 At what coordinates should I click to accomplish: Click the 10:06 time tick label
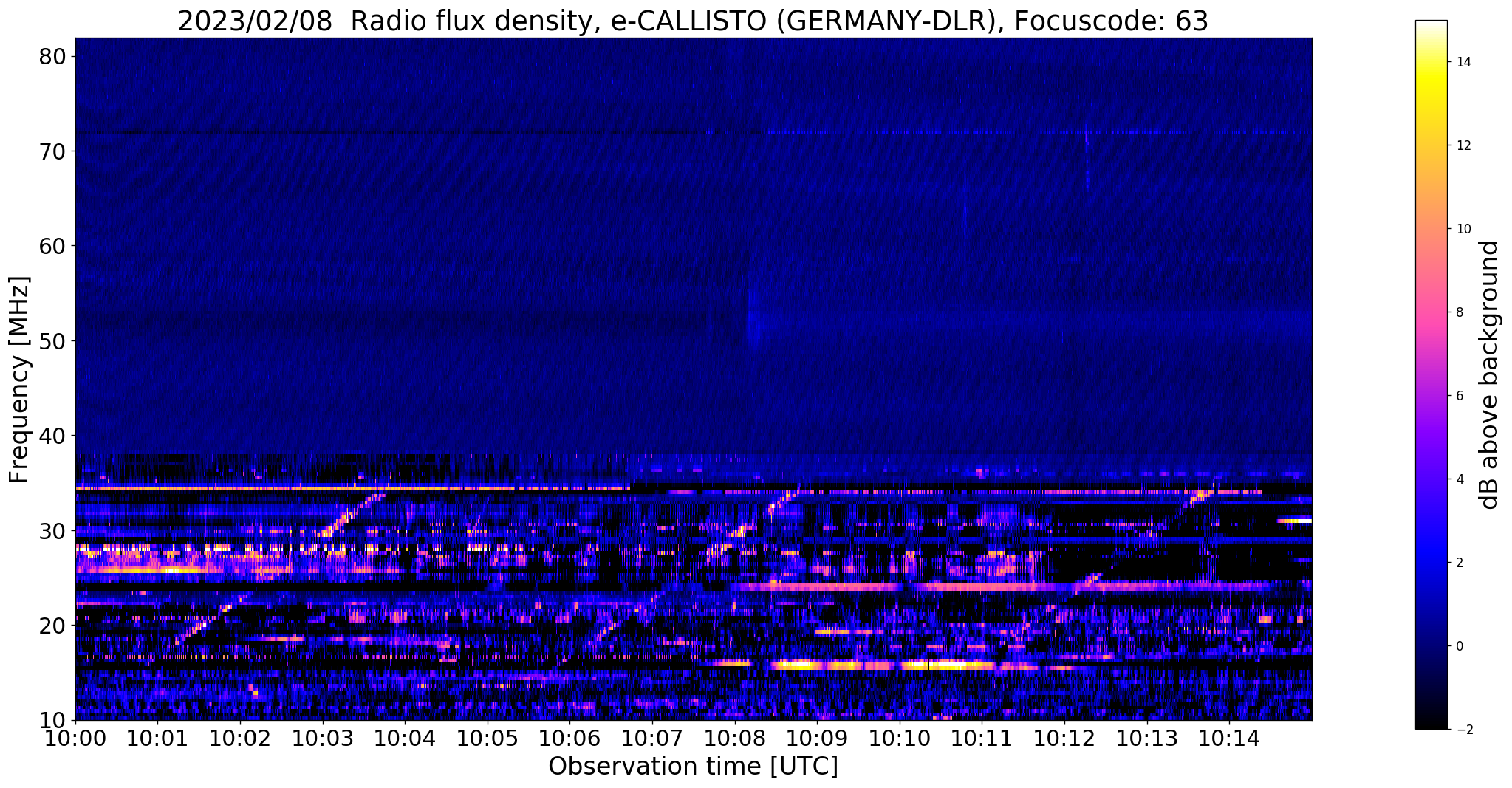pos(569,738)
